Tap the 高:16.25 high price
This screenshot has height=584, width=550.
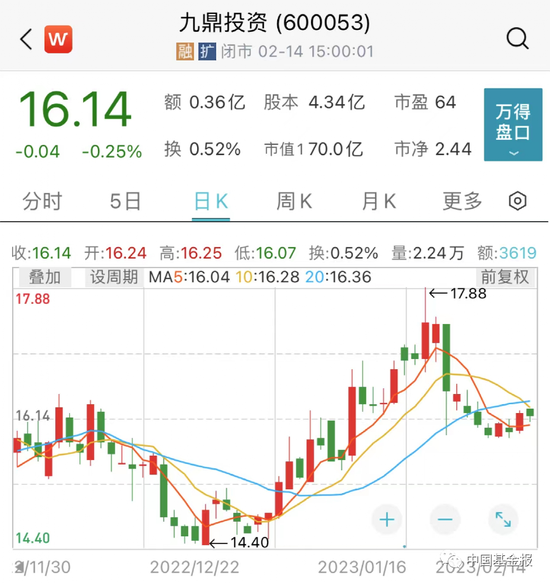point(191,253)
